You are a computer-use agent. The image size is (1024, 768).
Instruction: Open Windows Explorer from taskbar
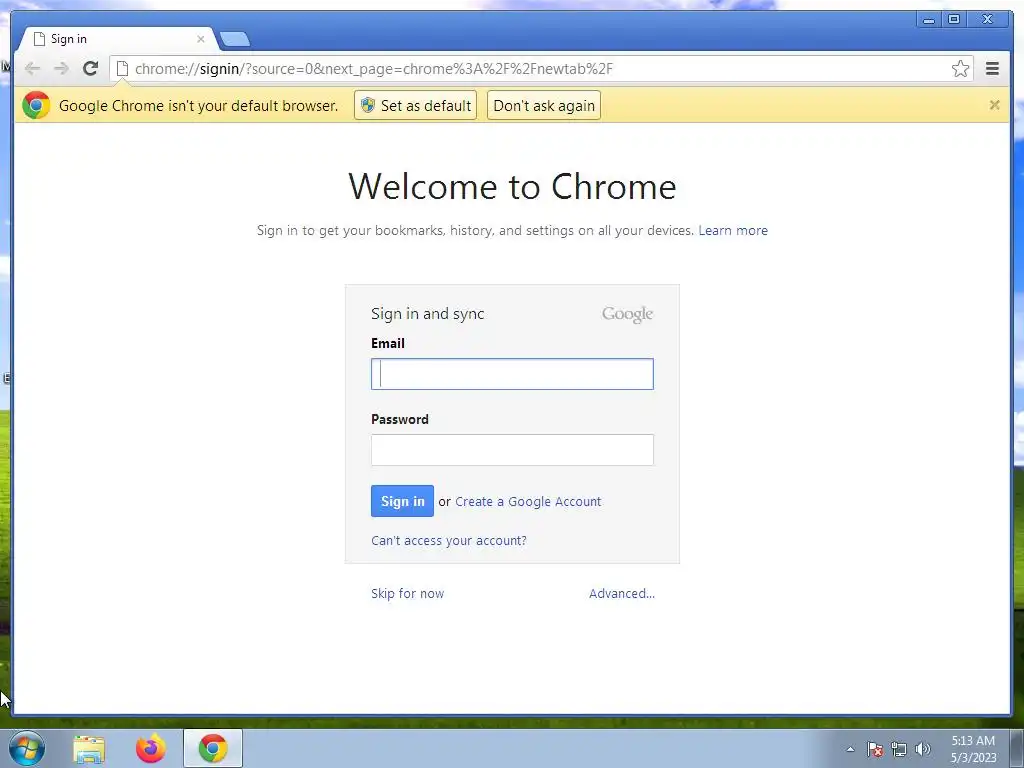[x=89, y=749]
